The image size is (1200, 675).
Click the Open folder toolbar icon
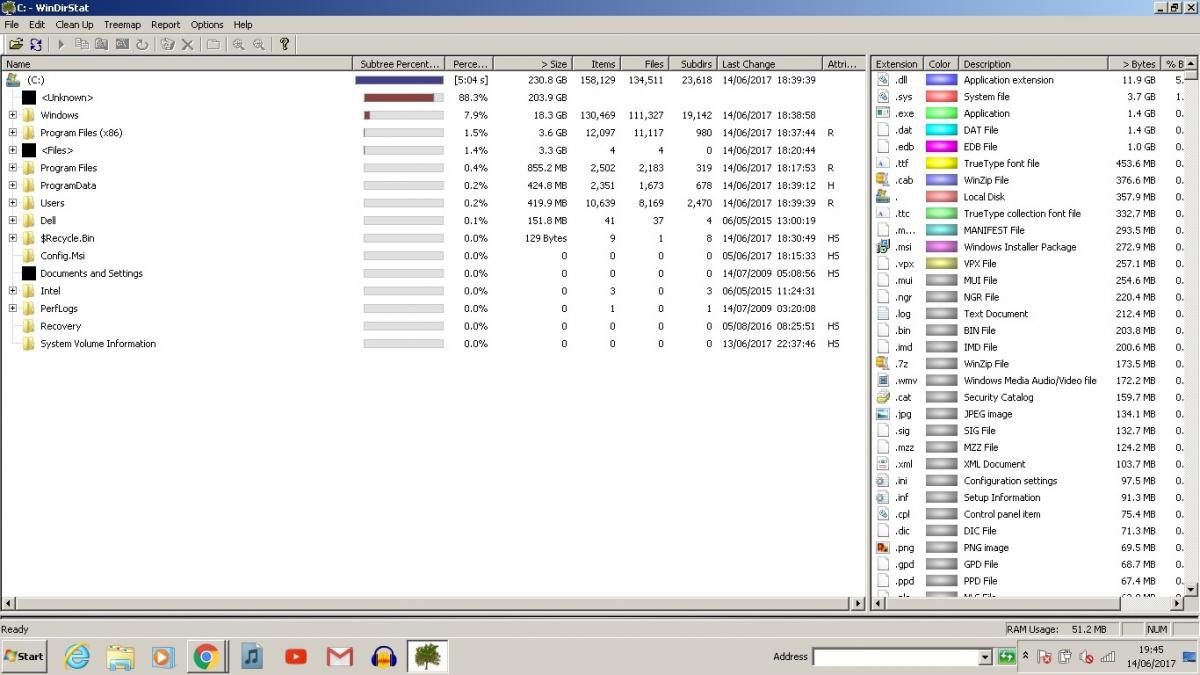click(x=16, y=44)
